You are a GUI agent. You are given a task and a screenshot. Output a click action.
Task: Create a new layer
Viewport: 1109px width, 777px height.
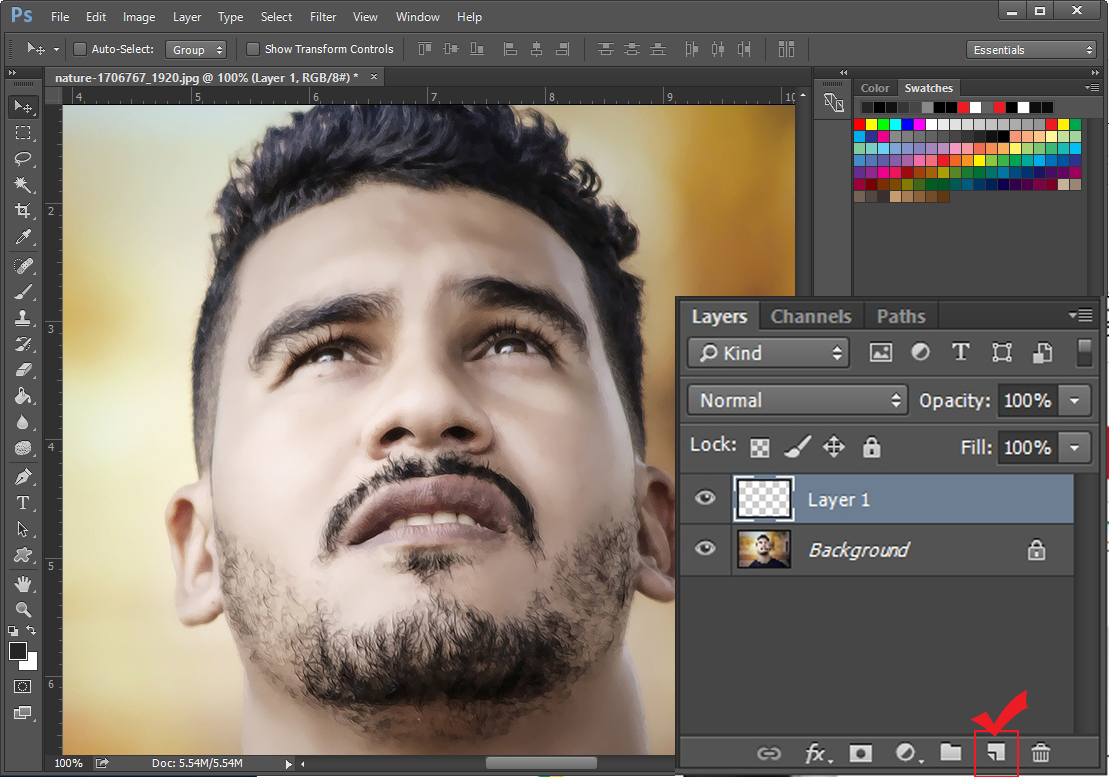(996, 753)
